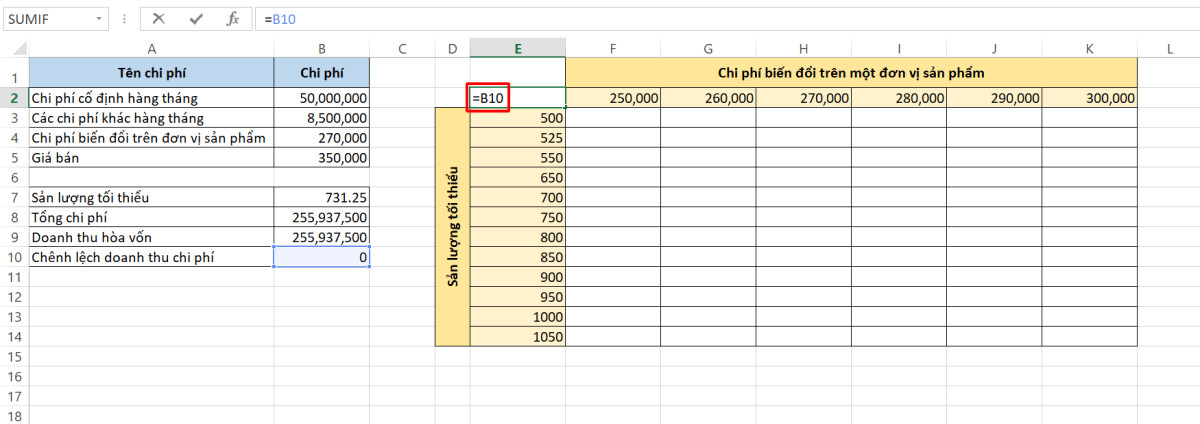Select cell E14 with value 1050
The image size is (1200, 424).
point(518,337)
